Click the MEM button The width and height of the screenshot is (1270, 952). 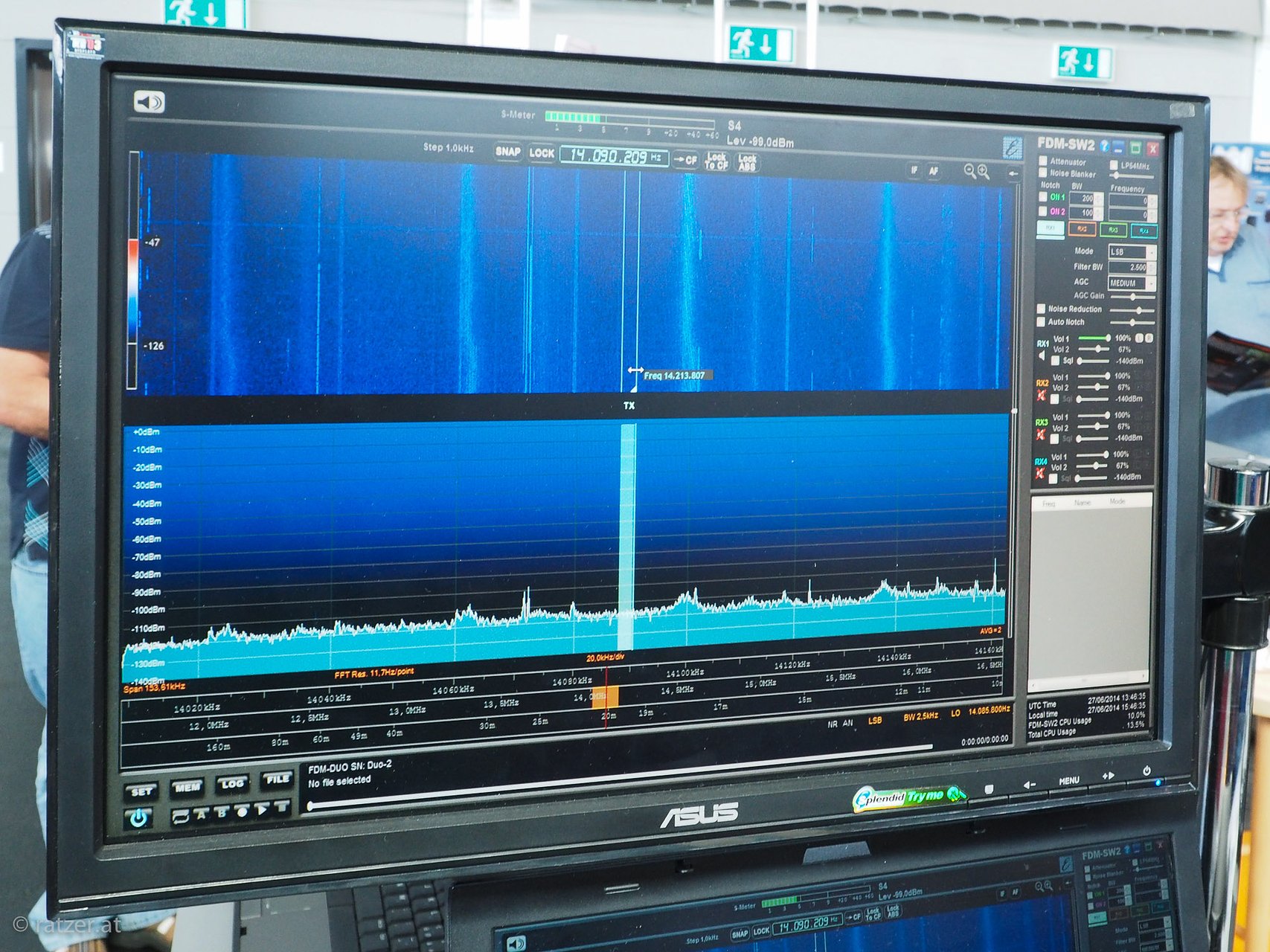click(x=187, y=787)
